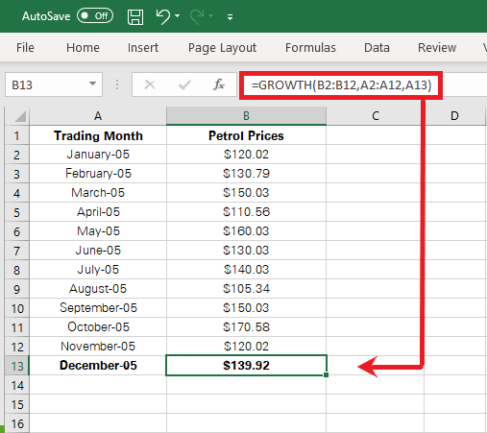Click the Cancel X formula icon
This screenshot has width=487, height=433.
(x=150, y=85)
